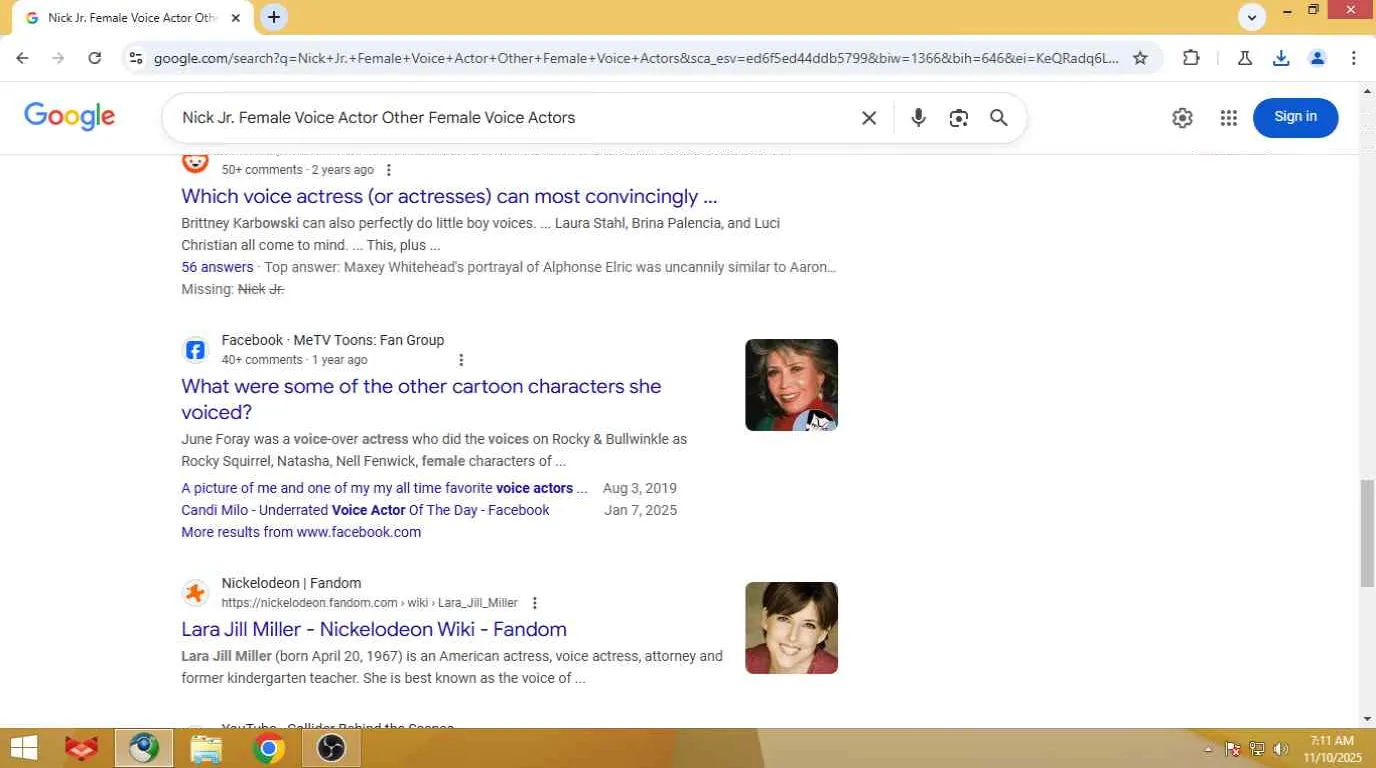Click the June Foray result thumbnail
1376x768 pixels.
point(791,385)
